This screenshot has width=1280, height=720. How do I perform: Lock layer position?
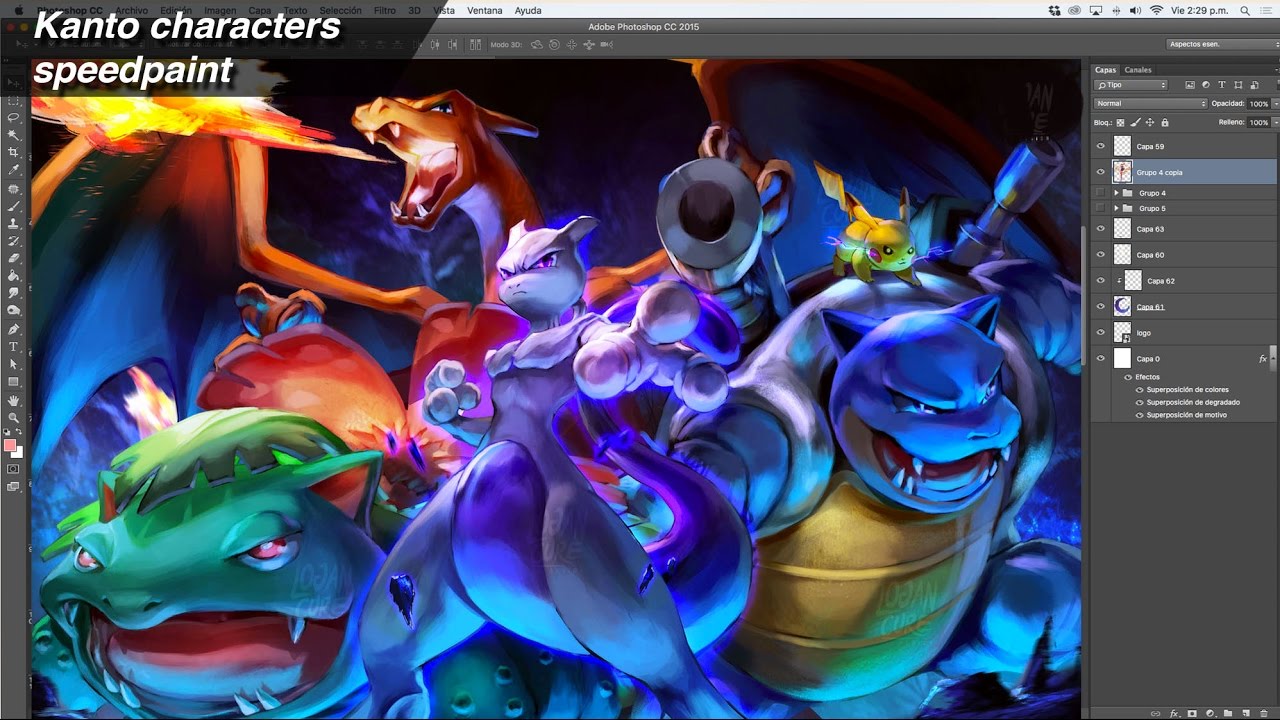click(x=1150, y=122)
